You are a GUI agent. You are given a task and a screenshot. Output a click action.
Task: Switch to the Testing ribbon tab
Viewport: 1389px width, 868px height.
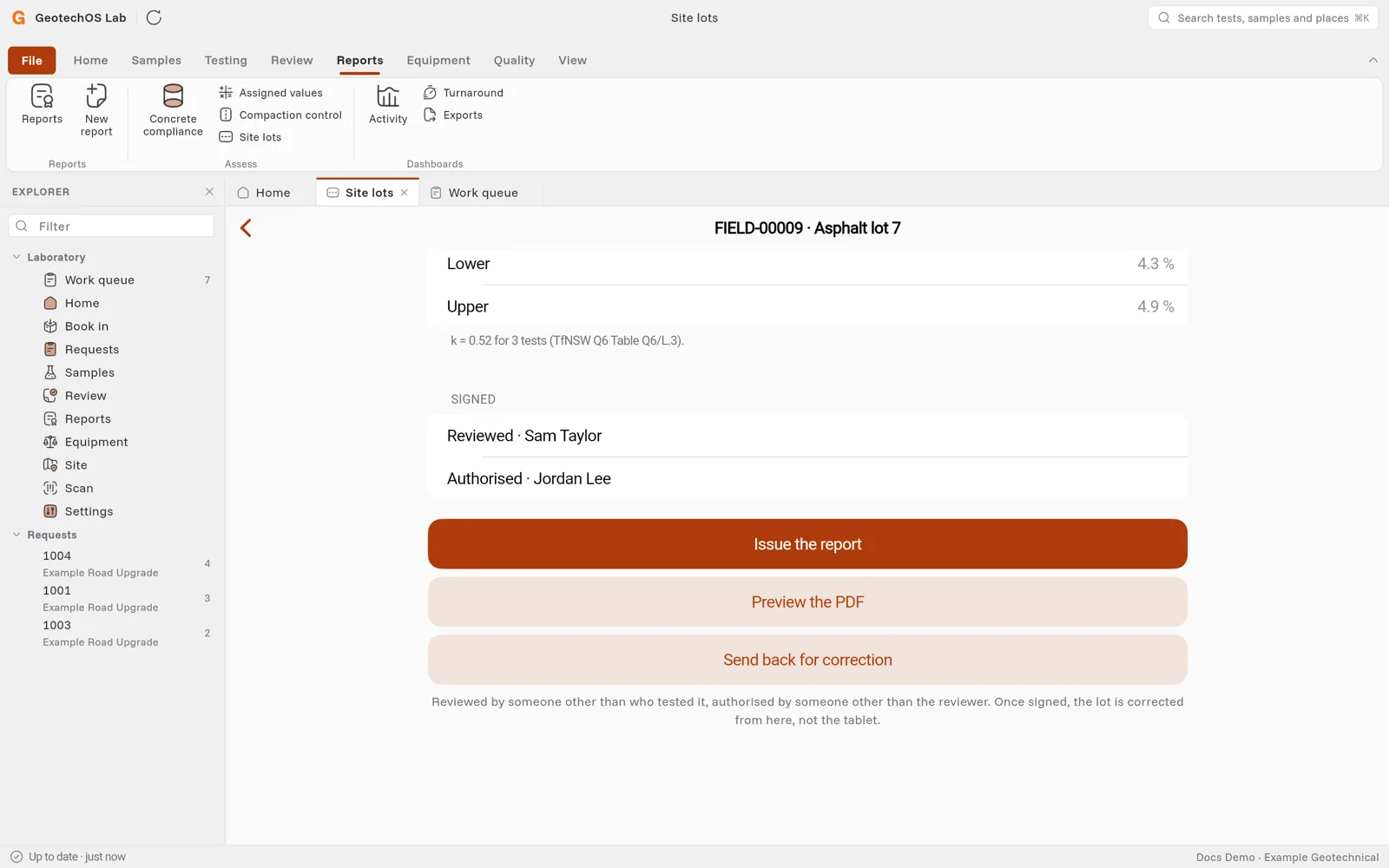coord(226,61)
